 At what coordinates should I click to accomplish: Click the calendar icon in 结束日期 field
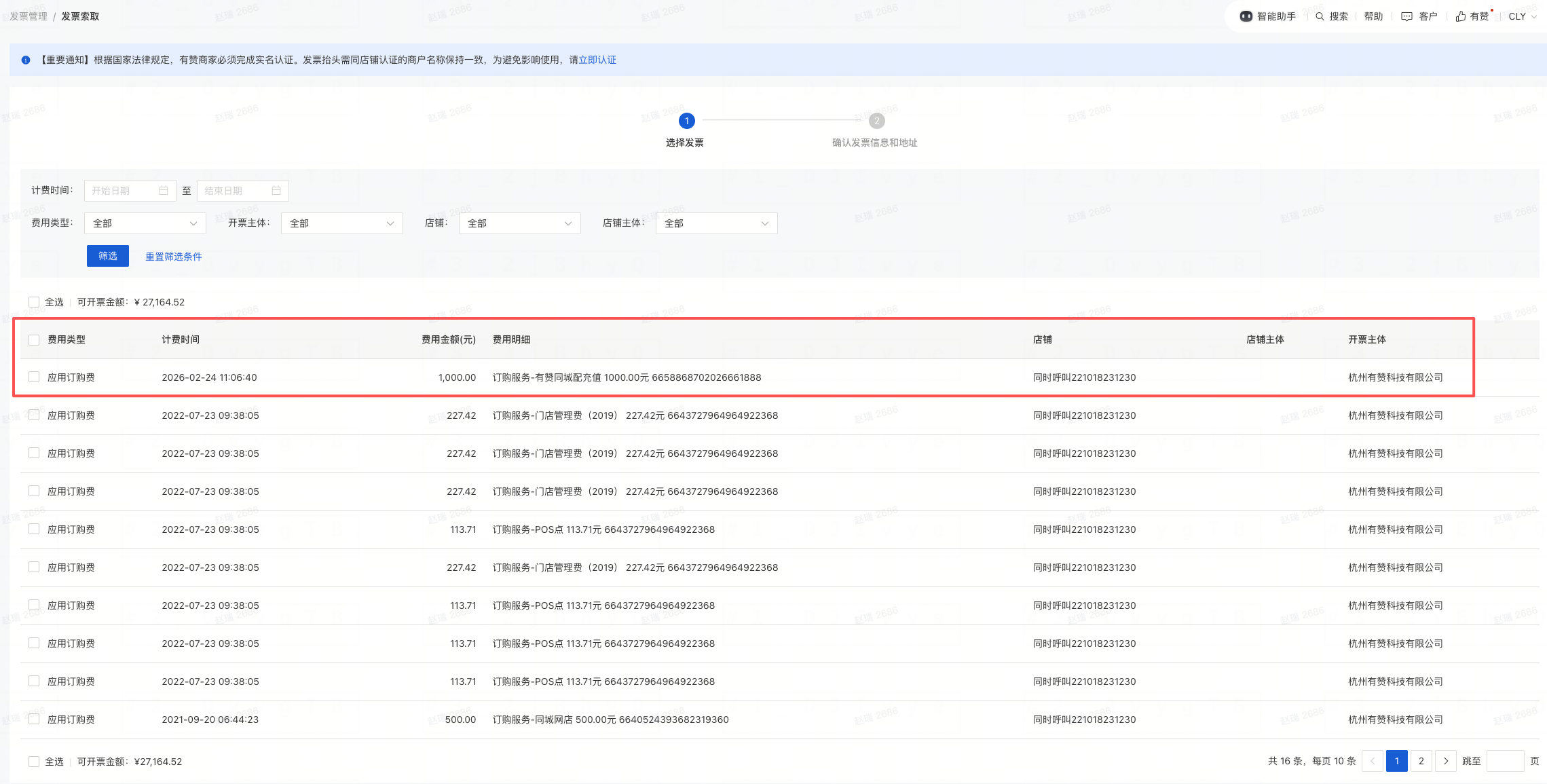coord(276,191)
